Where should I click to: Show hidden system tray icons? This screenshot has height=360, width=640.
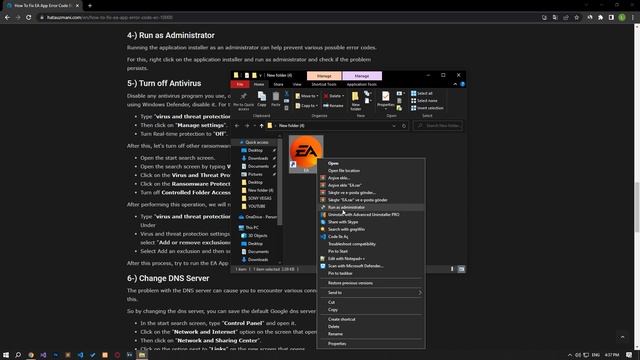point(570,355)
